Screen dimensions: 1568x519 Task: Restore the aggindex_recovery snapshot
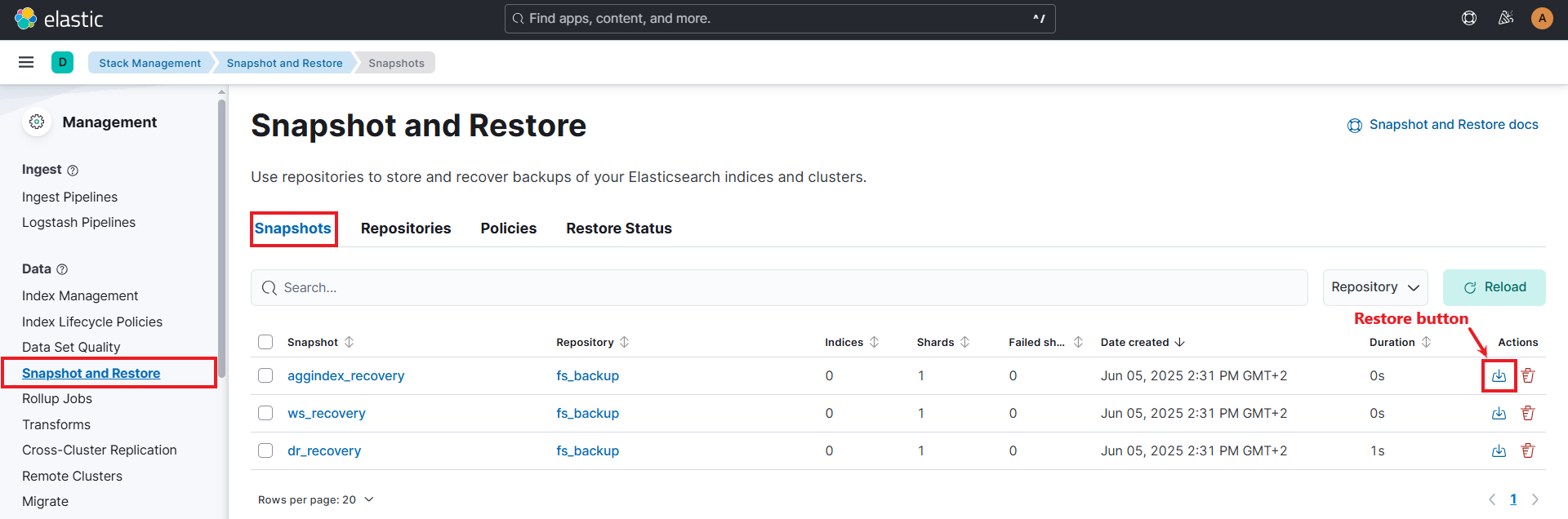coord(1499,375)
